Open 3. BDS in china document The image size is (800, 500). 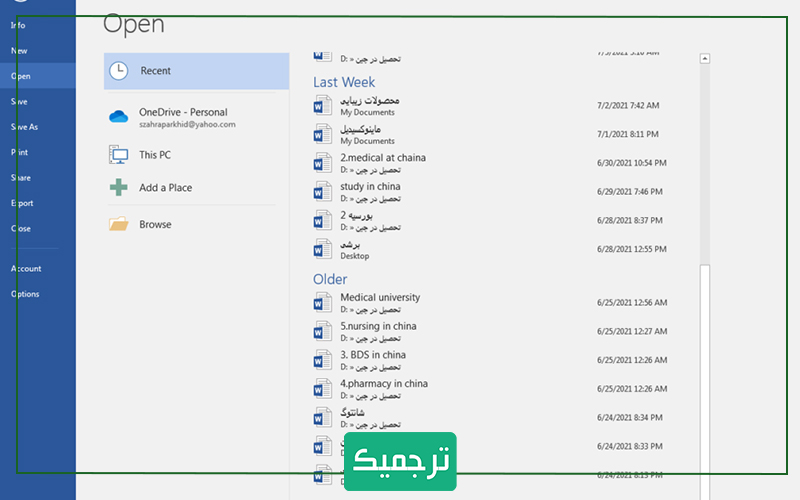tap(373, 355)
